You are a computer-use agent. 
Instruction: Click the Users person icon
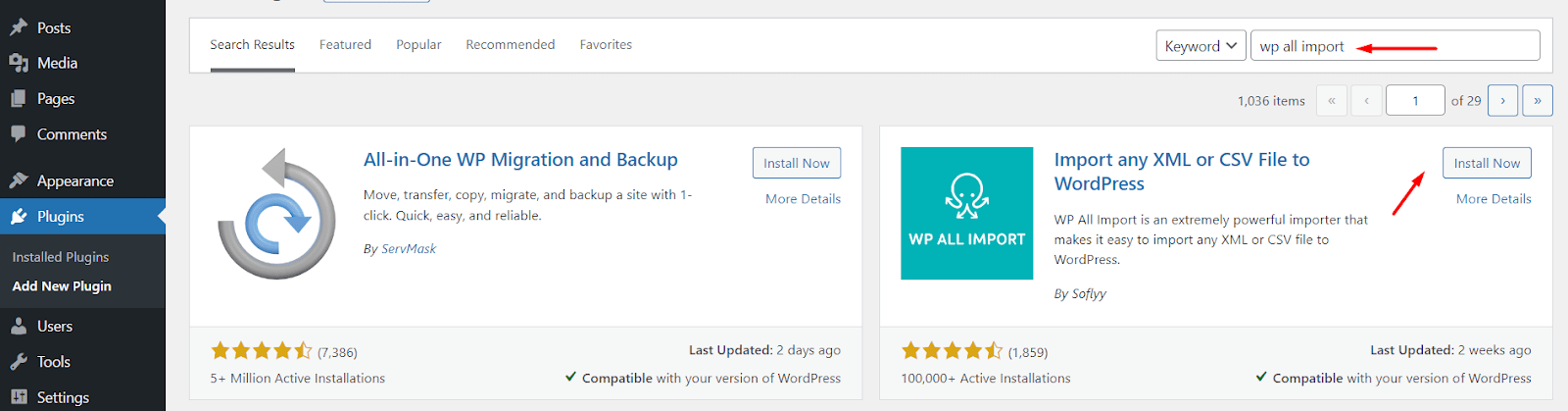[x=19, y=327]
